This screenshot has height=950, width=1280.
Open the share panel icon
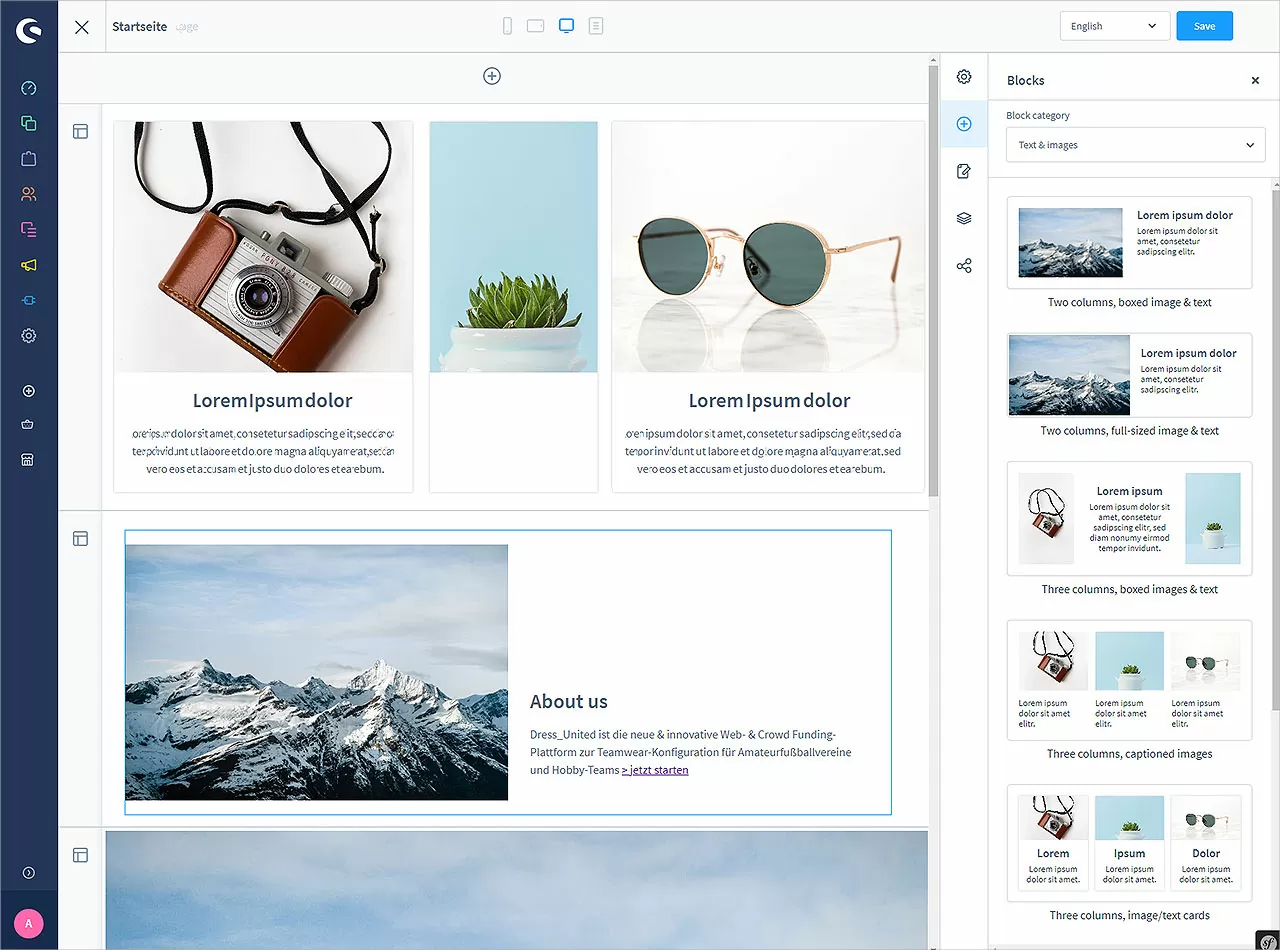point(963,265)
